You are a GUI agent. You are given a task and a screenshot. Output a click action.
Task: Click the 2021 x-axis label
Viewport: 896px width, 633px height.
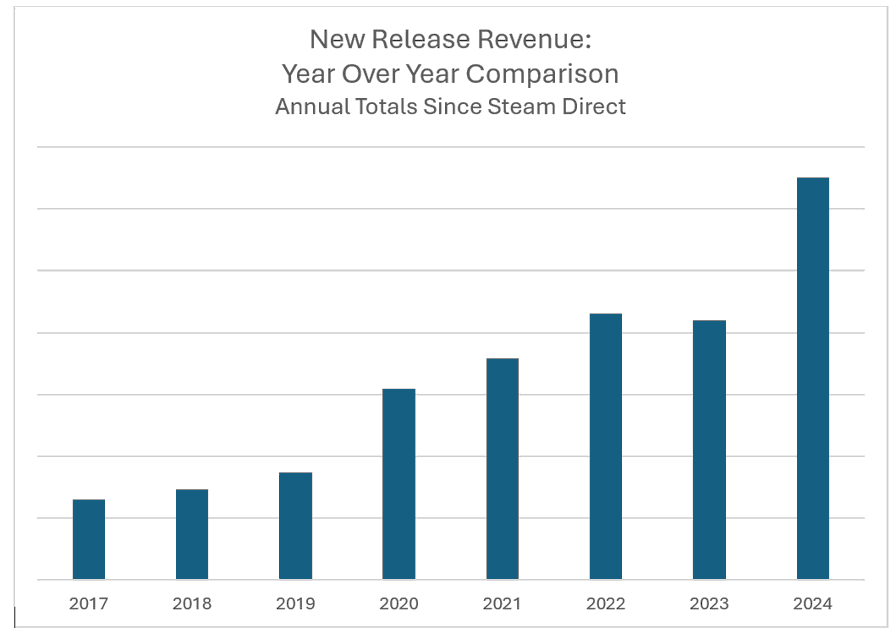[502, 604]
